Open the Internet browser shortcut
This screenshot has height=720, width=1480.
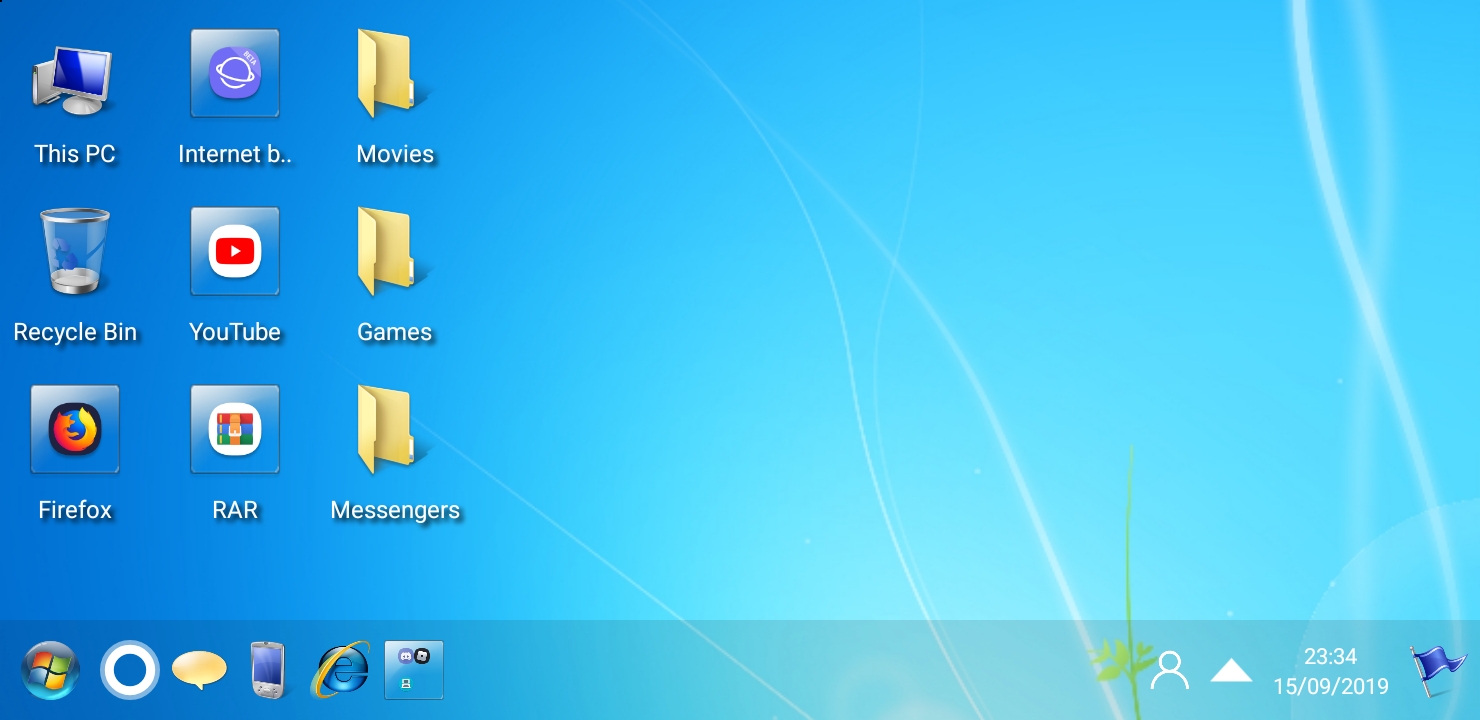click(x=235, y=73)
